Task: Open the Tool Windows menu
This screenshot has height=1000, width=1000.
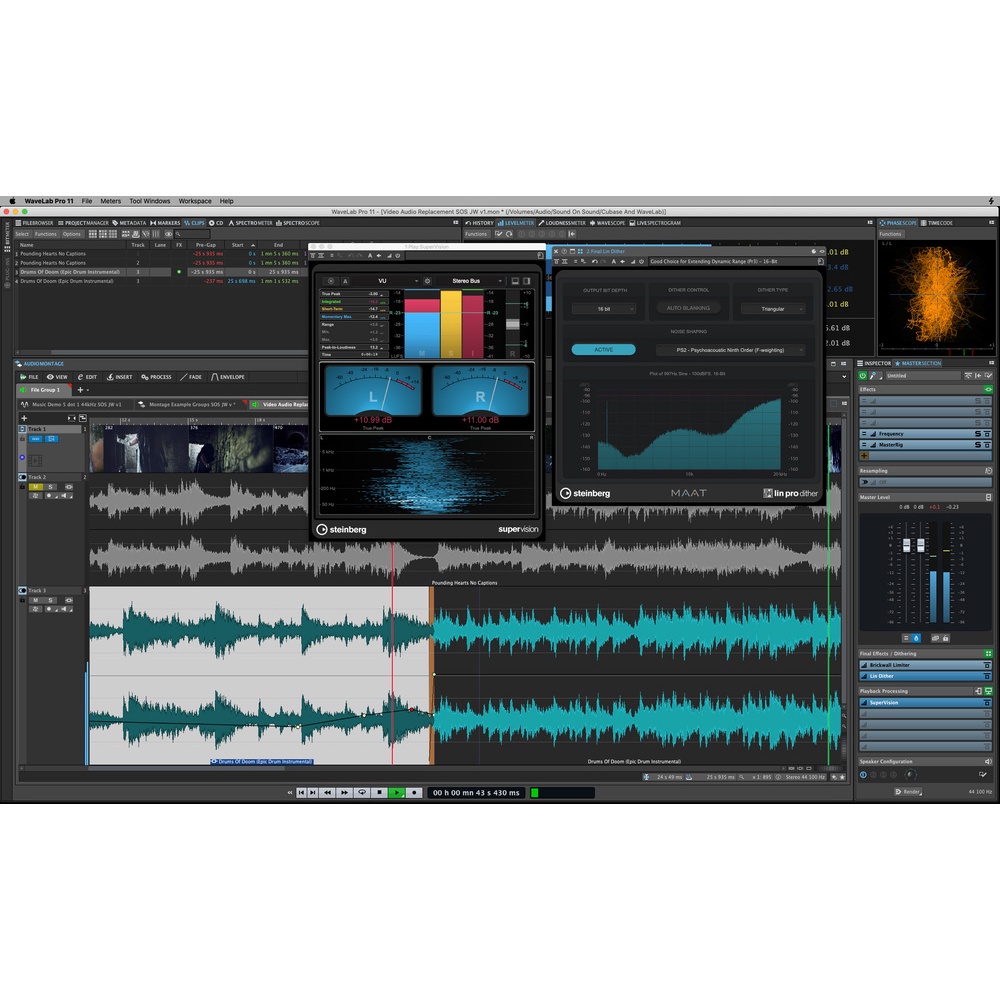Action: [x=150, y=201]
